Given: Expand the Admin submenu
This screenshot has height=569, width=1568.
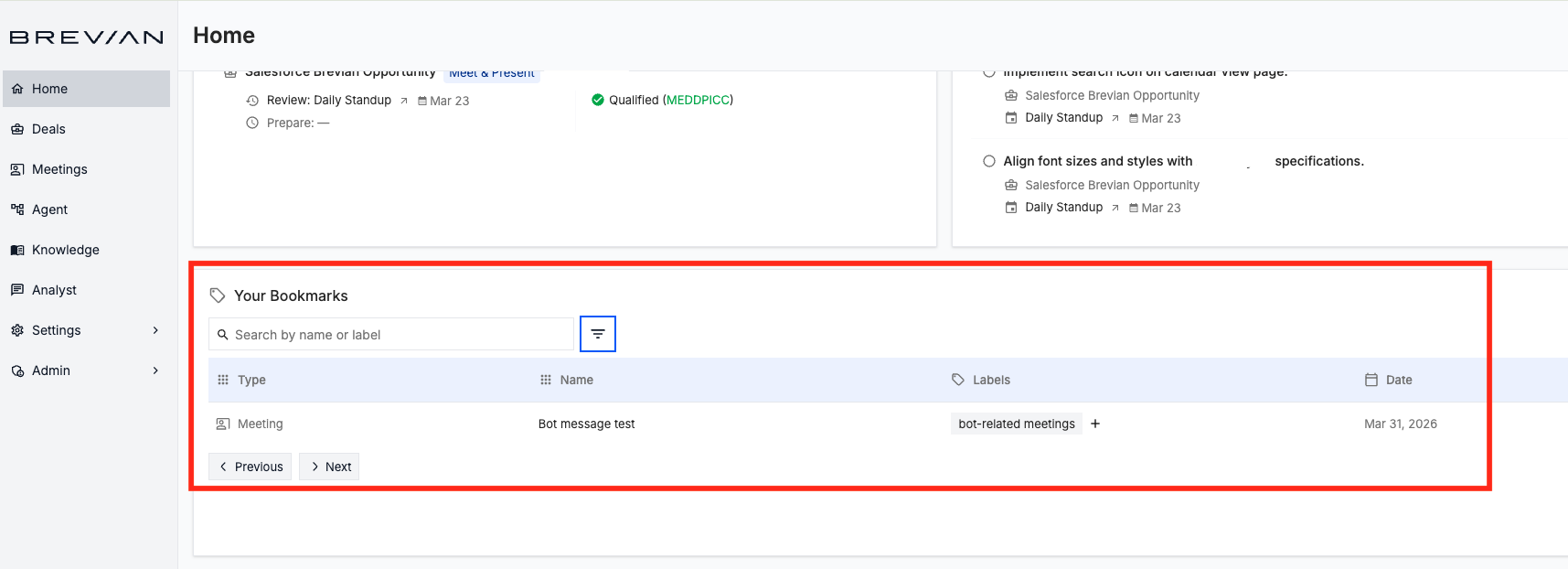Looking at the screenshot, I should [155, 370].
